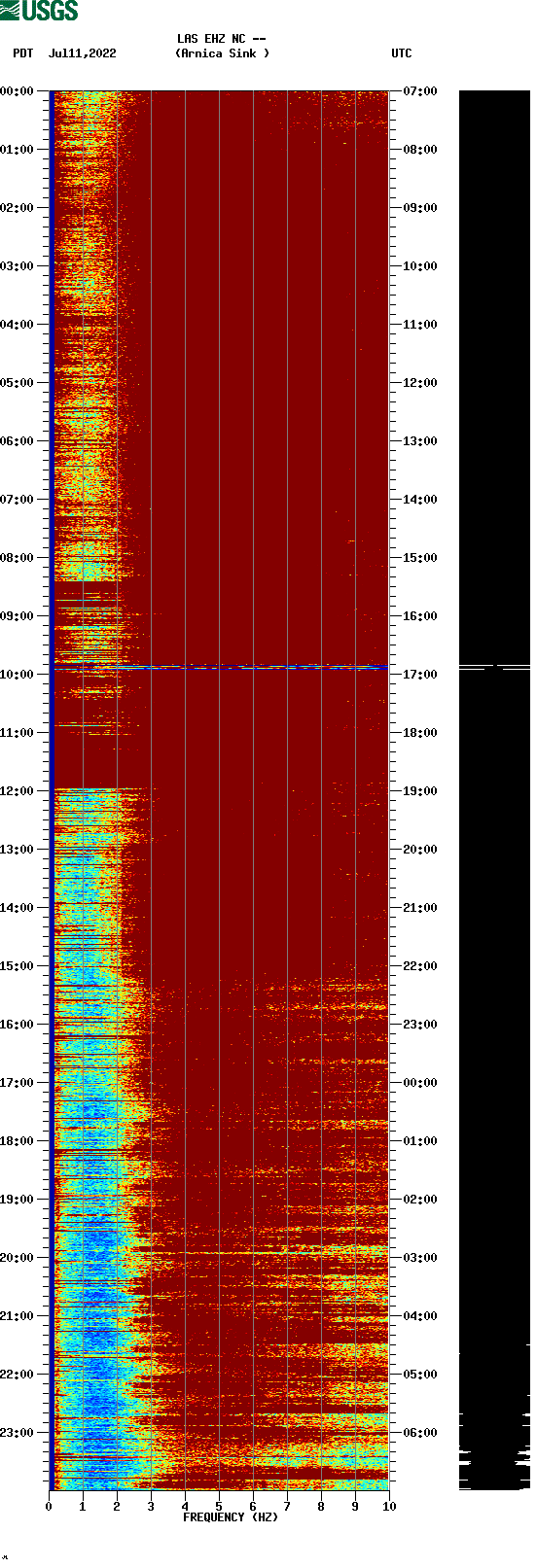537x1568 pixels.
Task: Click the 13:00 UTC time tick label
Action: click(x=420, y=441)
